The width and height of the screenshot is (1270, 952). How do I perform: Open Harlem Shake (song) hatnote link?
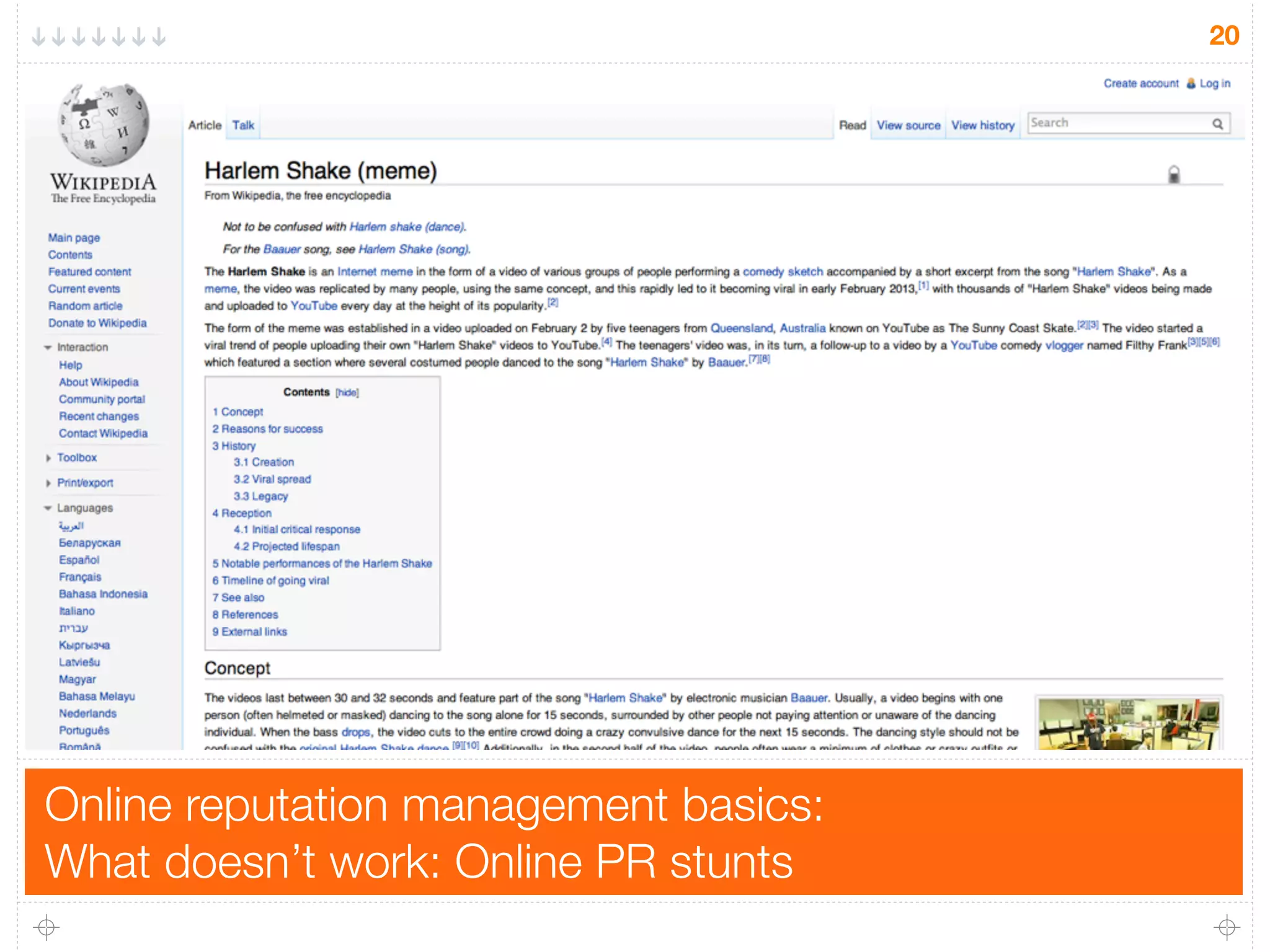(414, 249)
